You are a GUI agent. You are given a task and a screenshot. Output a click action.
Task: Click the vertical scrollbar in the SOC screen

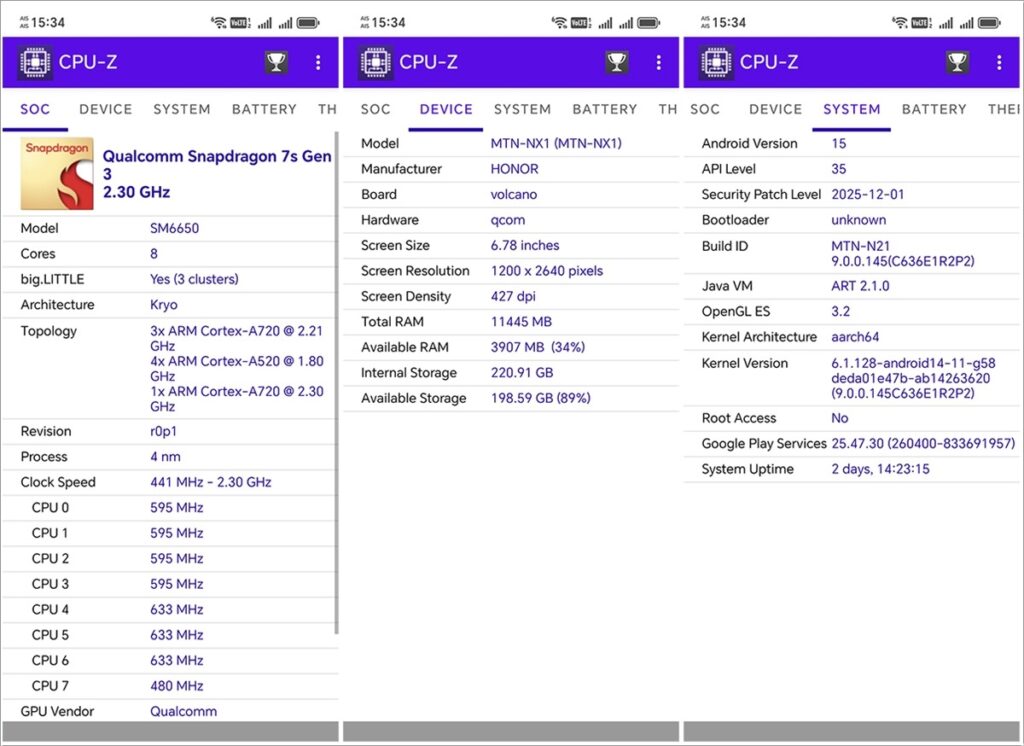click(x=336, y=380)
